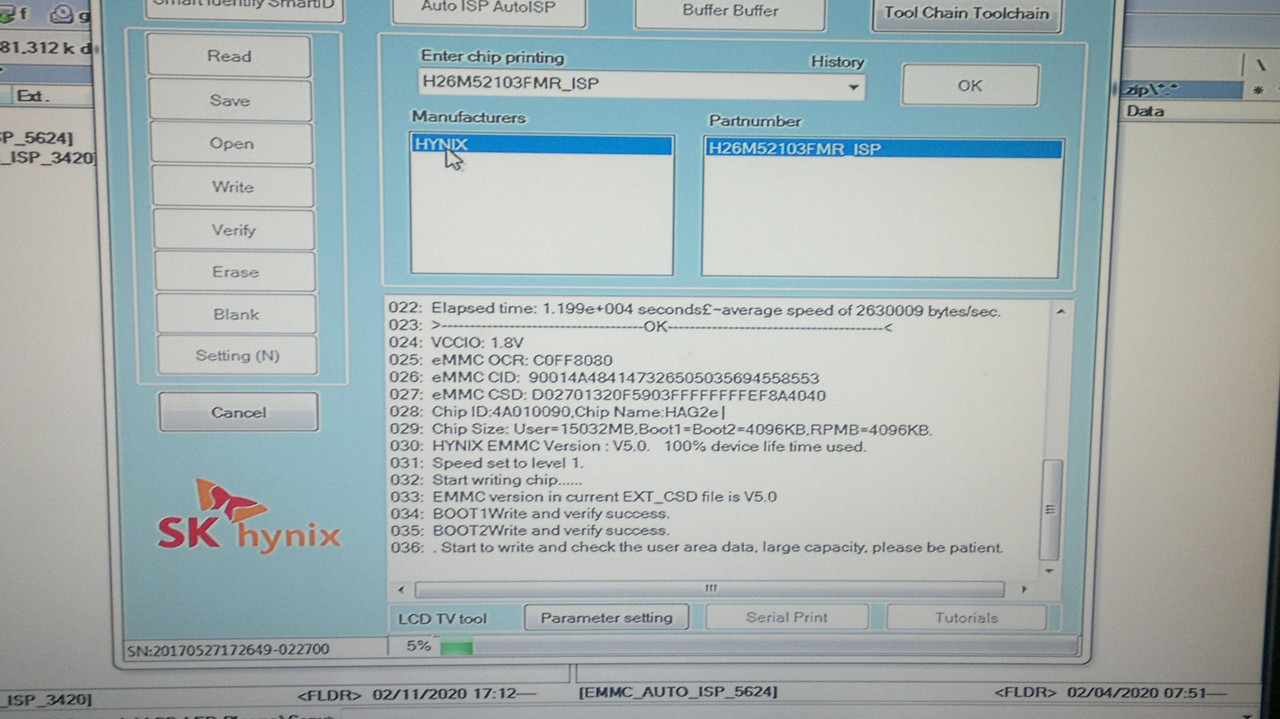This screenshot has height=719, width=1280.
Task: Cancel the current write operation
Action: click(x=238, y=412)
